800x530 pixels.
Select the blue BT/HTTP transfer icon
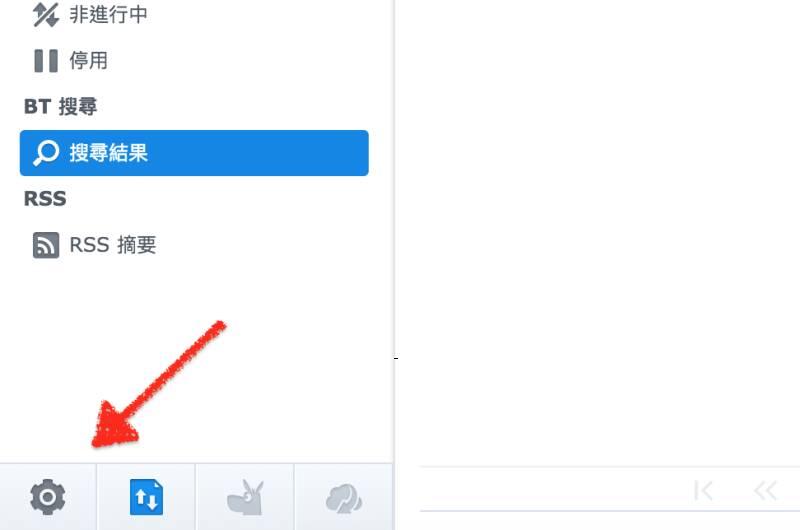pos(146,497)
